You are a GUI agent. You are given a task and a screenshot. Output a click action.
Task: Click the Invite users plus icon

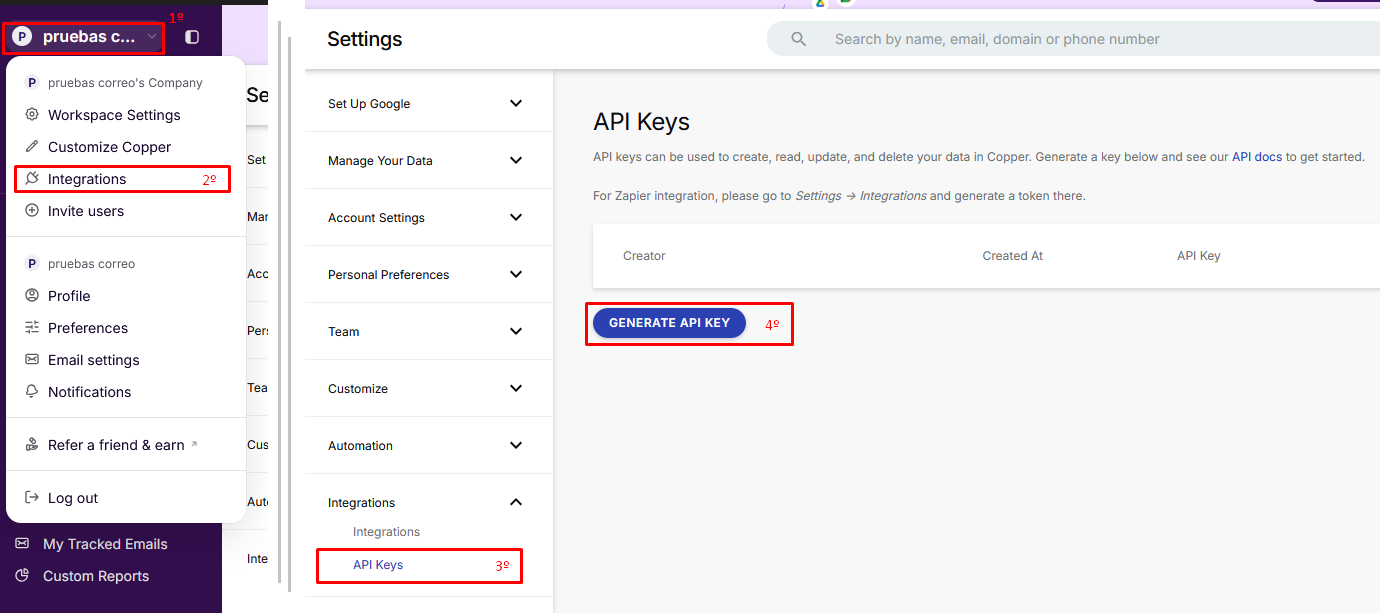click(32, 211)
